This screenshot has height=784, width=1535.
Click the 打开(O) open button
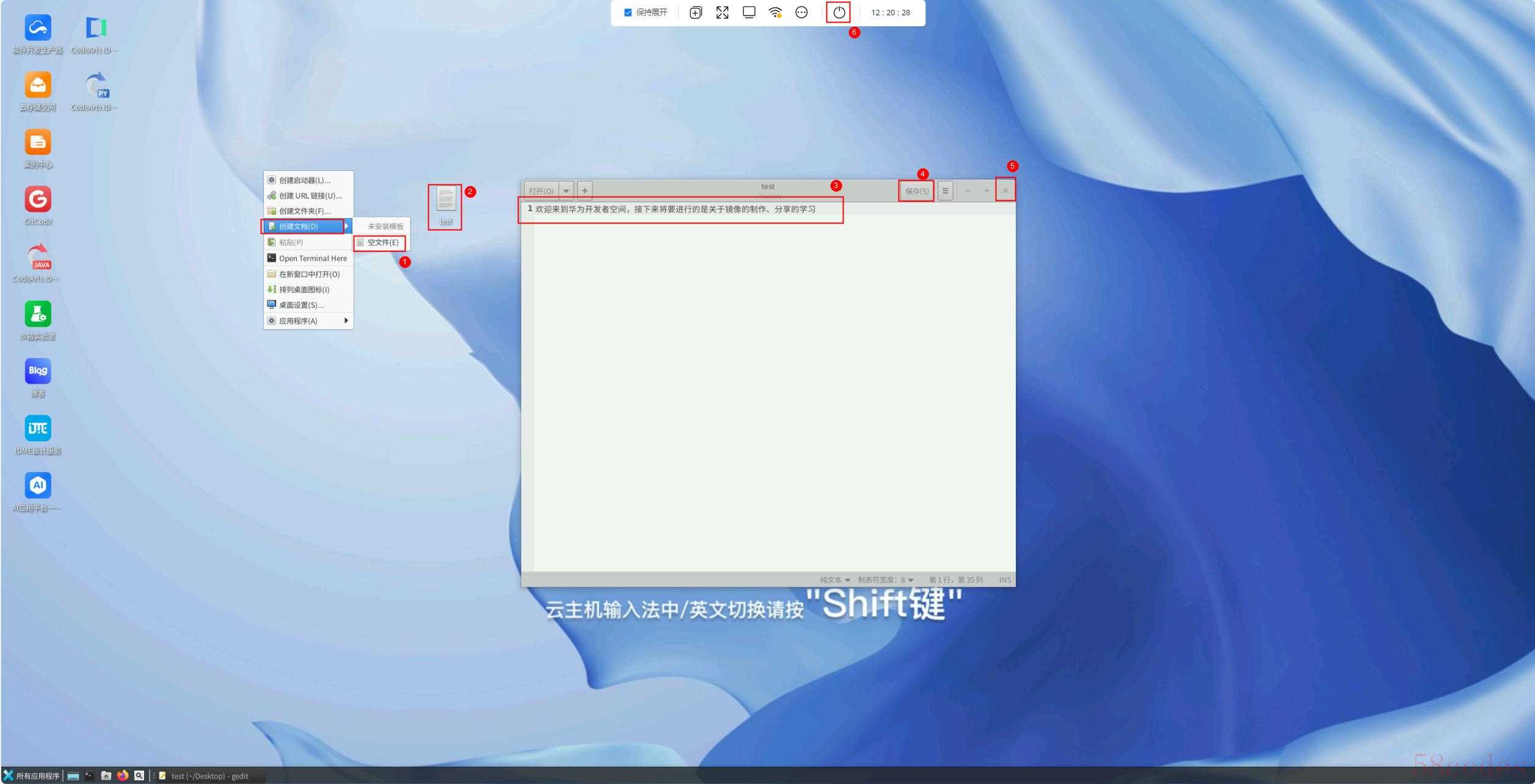click(541, 191)
